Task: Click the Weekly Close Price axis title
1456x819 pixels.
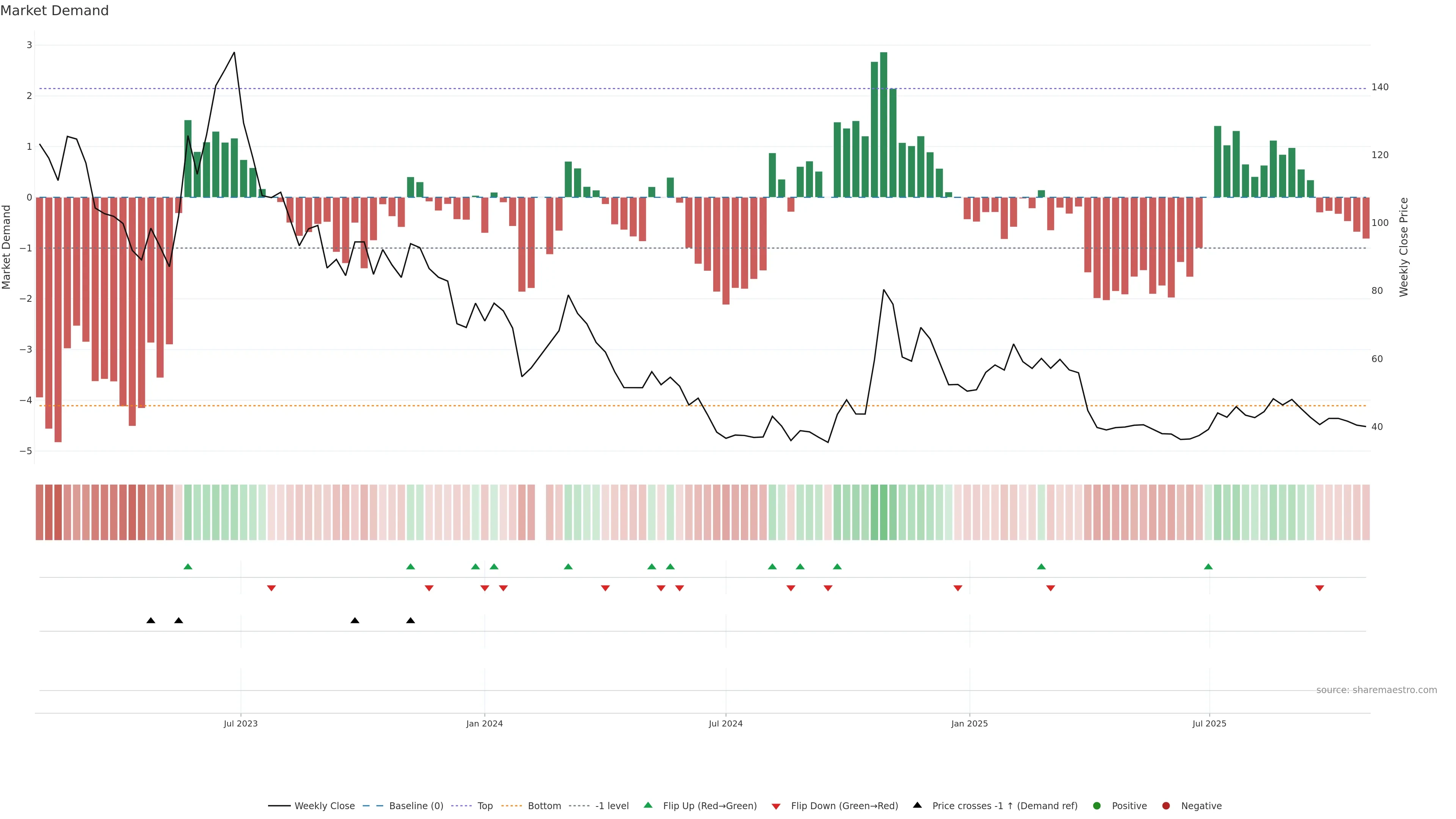Action: pyautogui.click(x=1403, y=247)
